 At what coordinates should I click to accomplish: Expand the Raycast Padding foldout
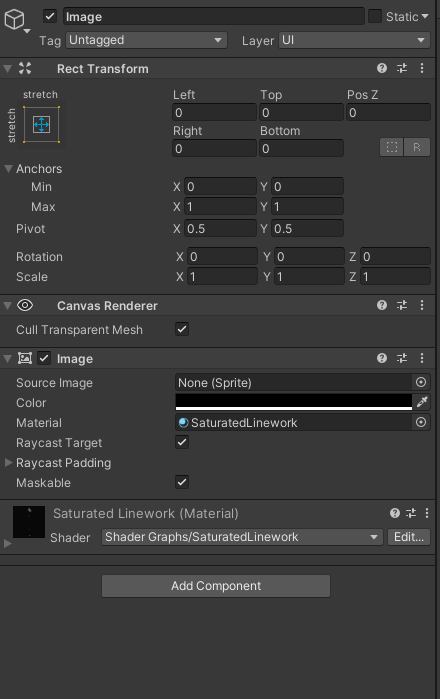point(8,463)
